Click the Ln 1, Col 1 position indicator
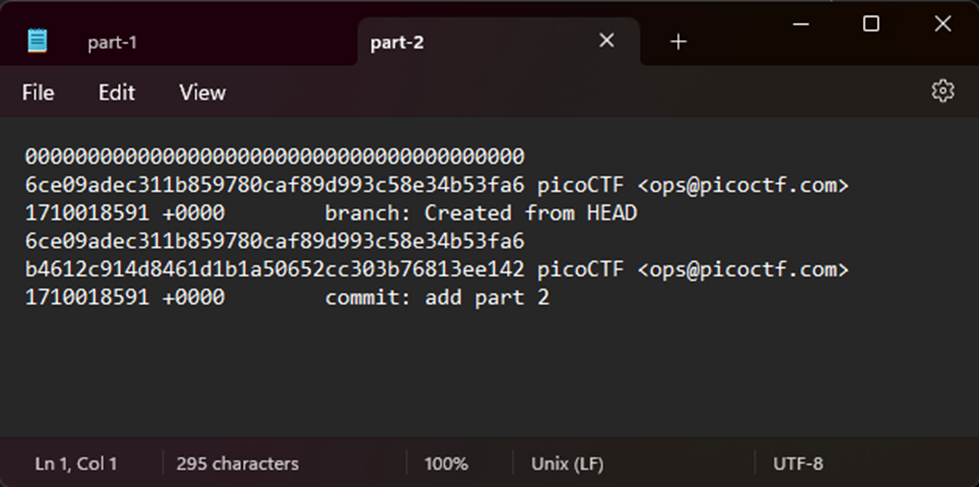The image size is (979, 487). click(x=76, y=463)
